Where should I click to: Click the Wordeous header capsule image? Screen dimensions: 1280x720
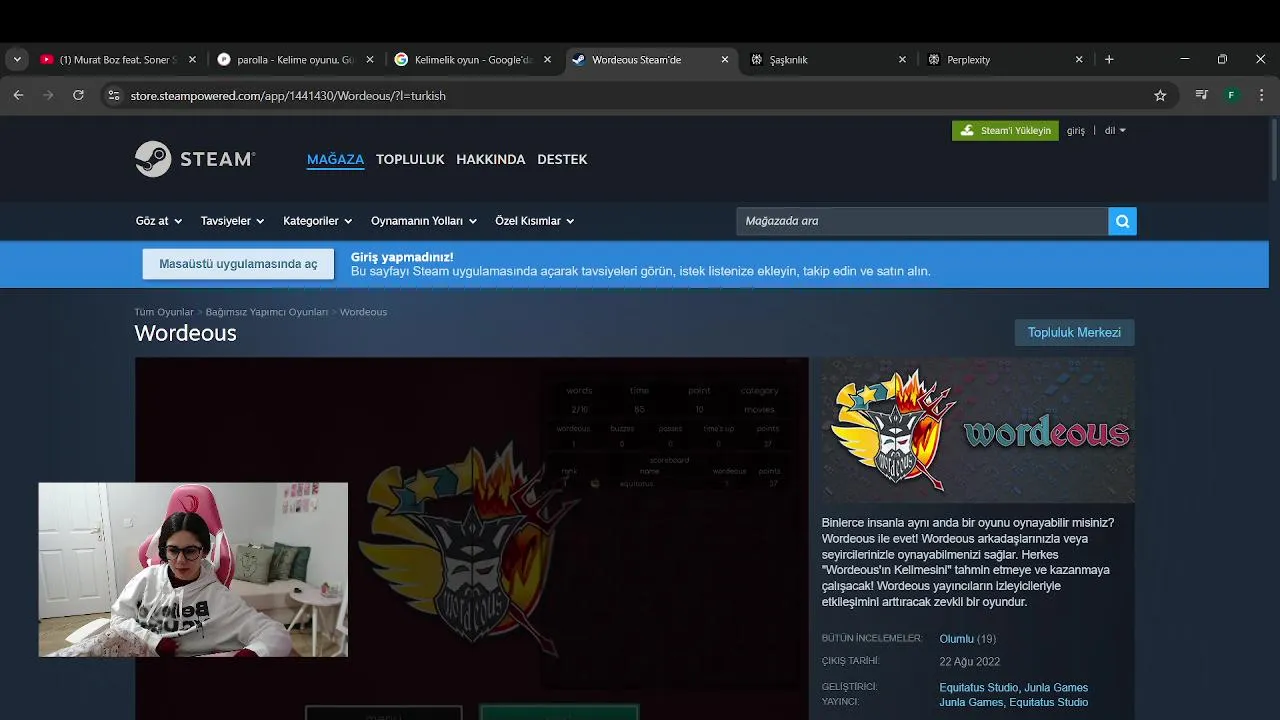[978, 430]
